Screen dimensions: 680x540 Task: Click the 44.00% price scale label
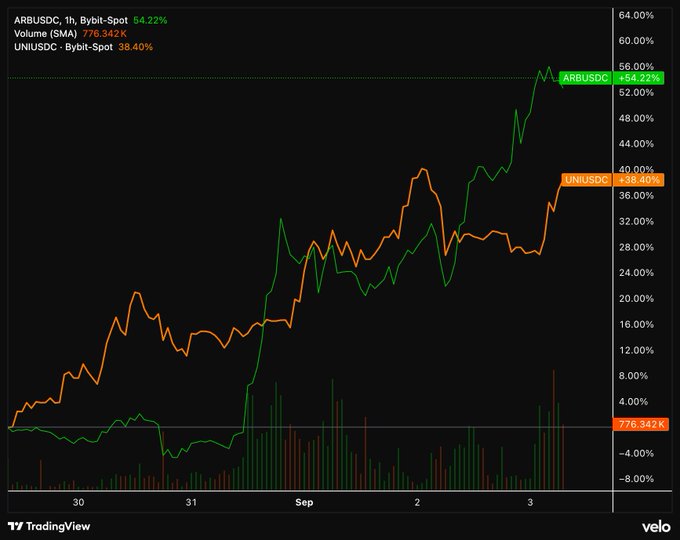[x=636, y=144]
